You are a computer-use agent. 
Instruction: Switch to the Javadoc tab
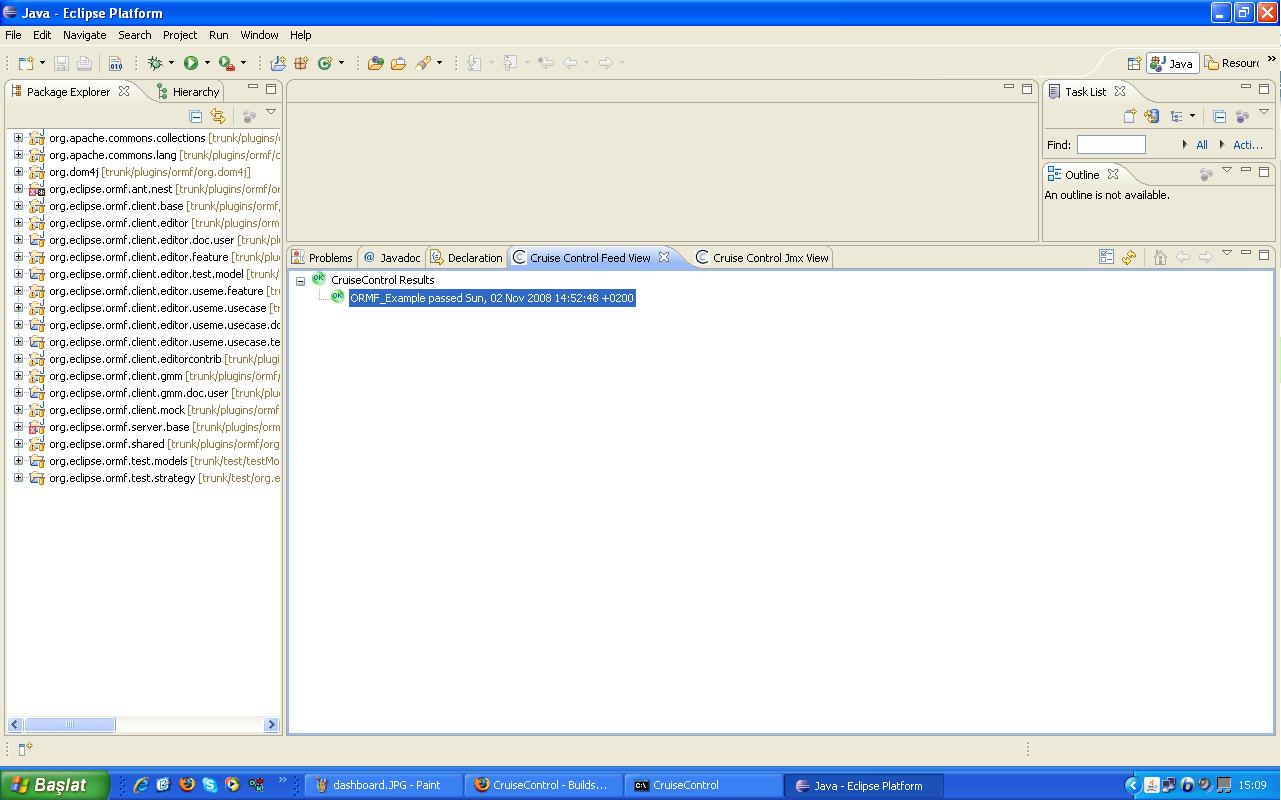click(x=392, y=258)
